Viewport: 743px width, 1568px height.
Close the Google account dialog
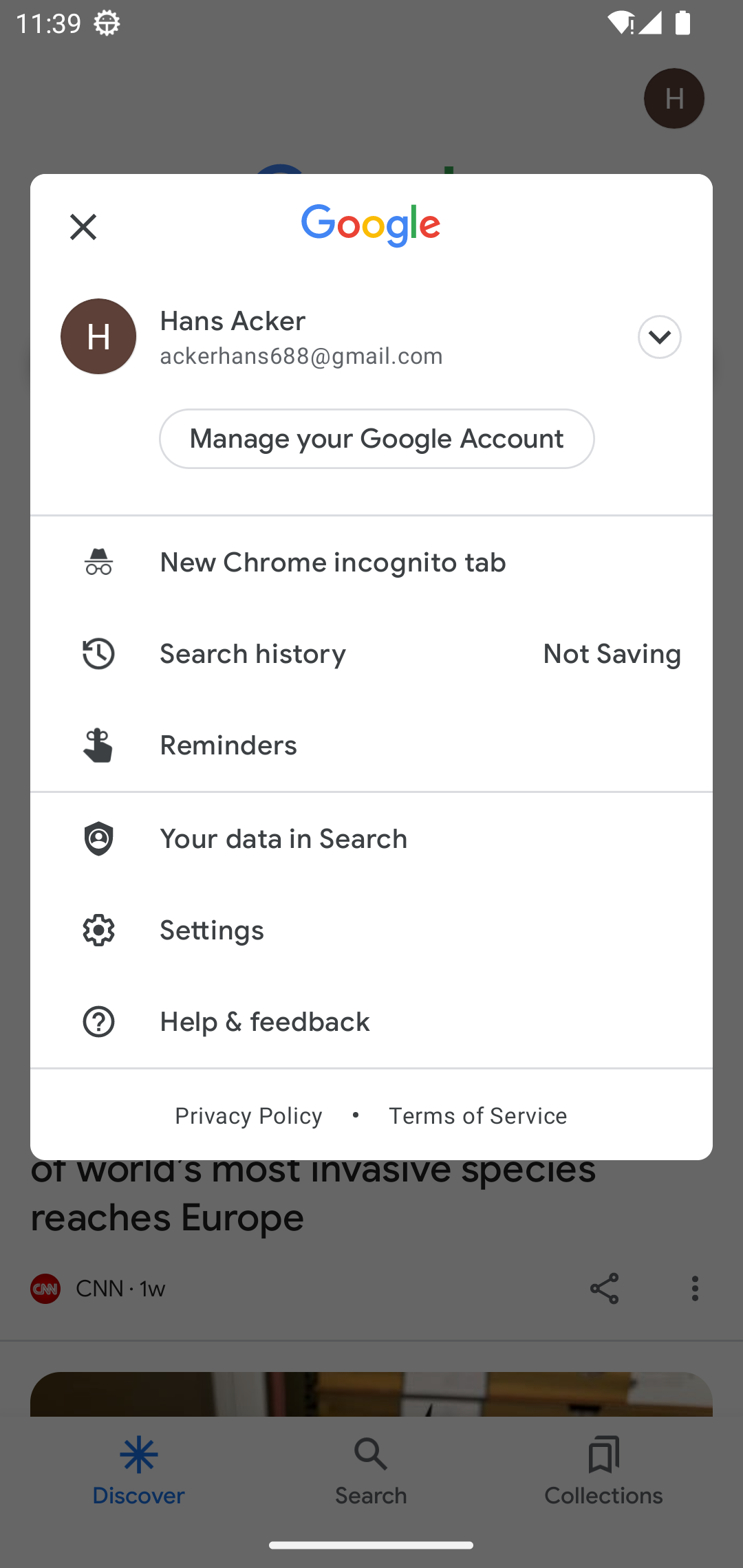click(83, 227)
